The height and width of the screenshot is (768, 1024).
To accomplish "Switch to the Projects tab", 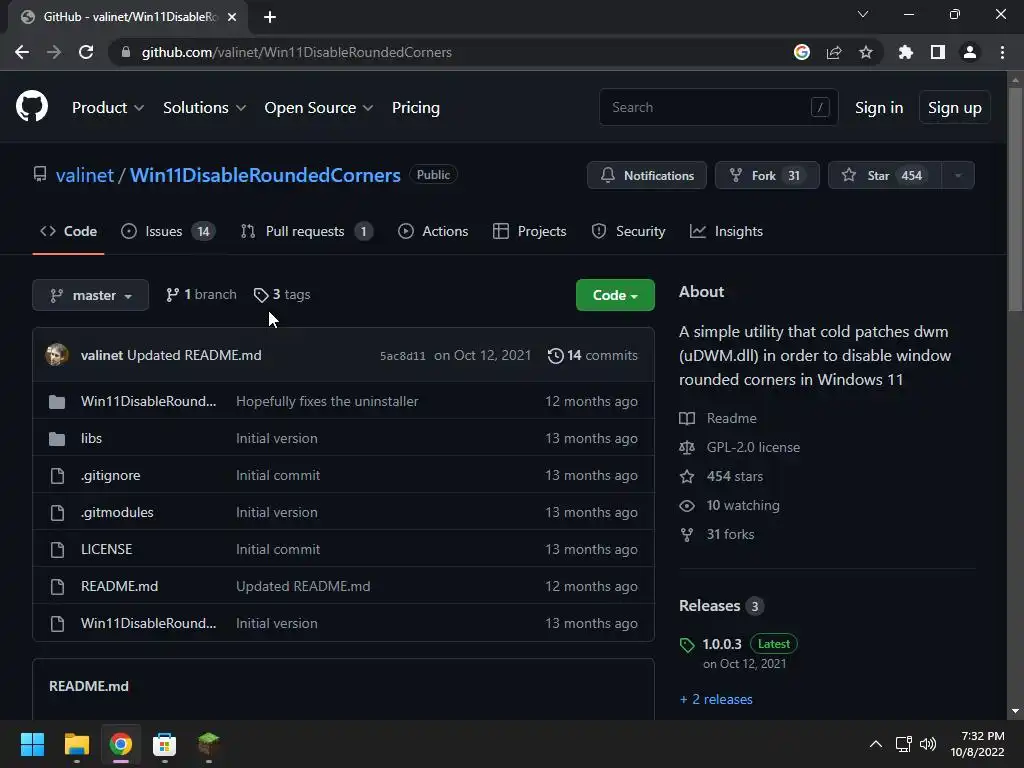I will [530, 231].
